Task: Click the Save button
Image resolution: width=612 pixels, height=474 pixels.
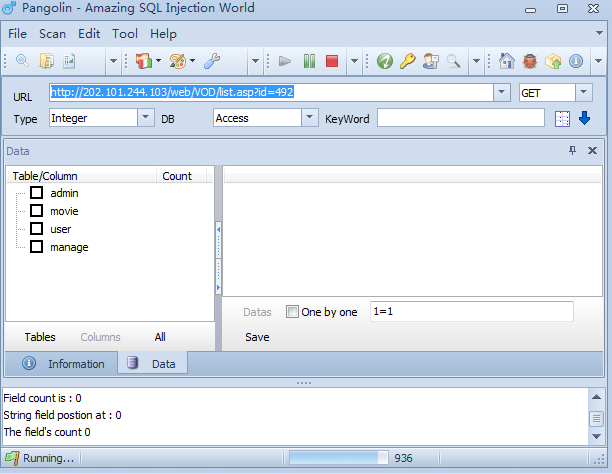Action: tap(257, 337)
